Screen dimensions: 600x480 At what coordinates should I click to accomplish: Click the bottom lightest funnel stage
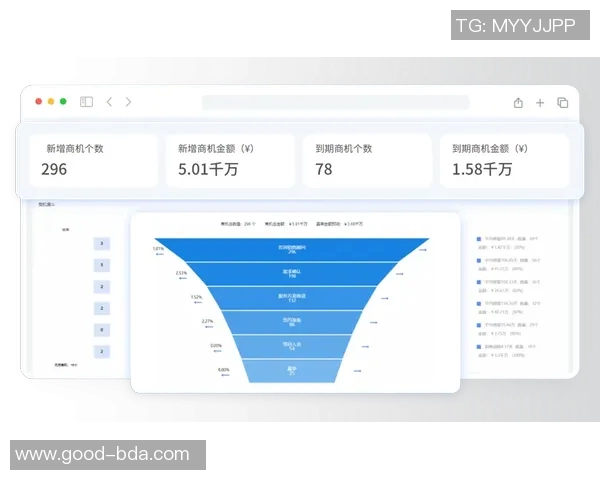pos(293,371)
